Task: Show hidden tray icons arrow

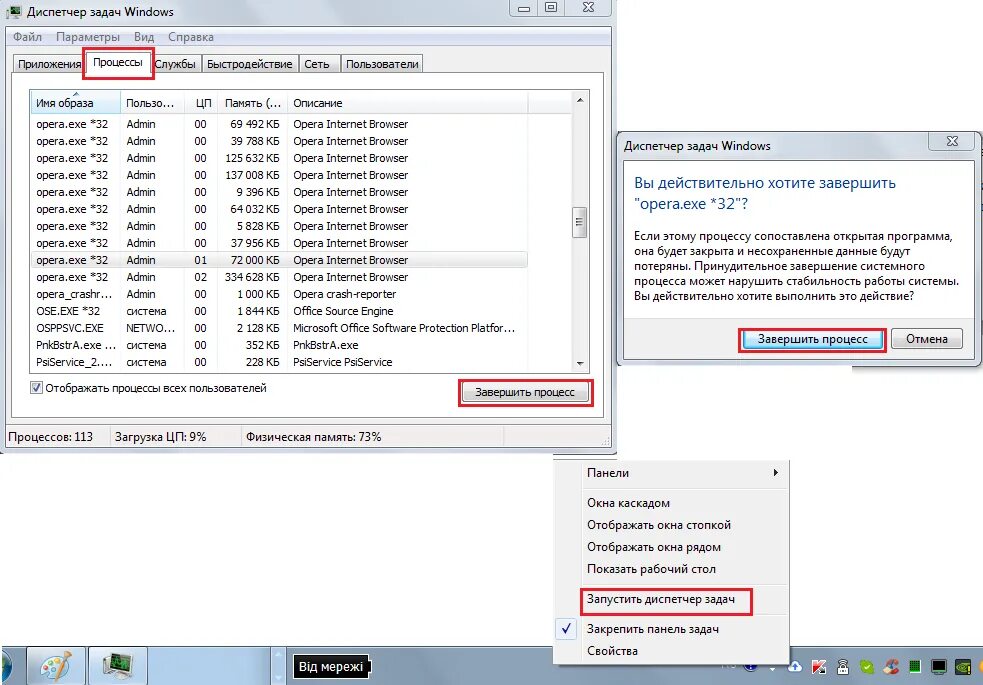Action: 772,668
